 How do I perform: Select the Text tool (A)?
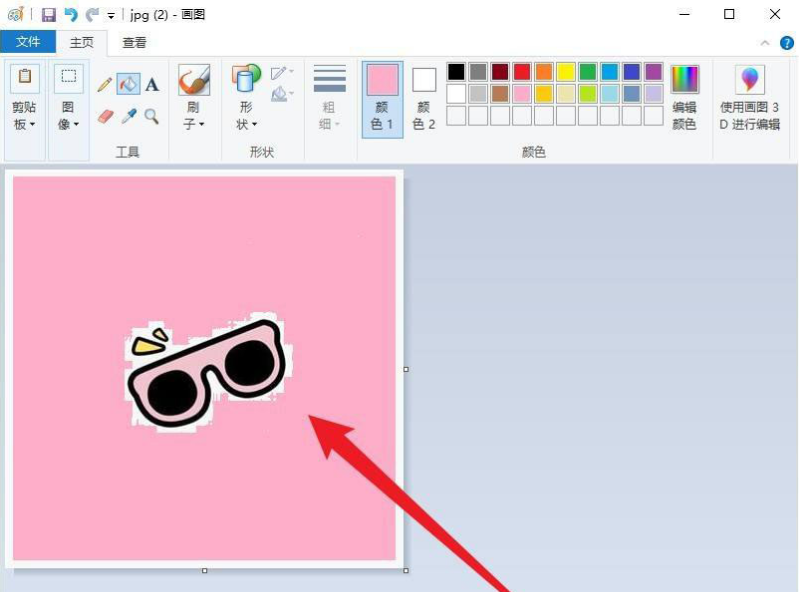coord(152,85)
